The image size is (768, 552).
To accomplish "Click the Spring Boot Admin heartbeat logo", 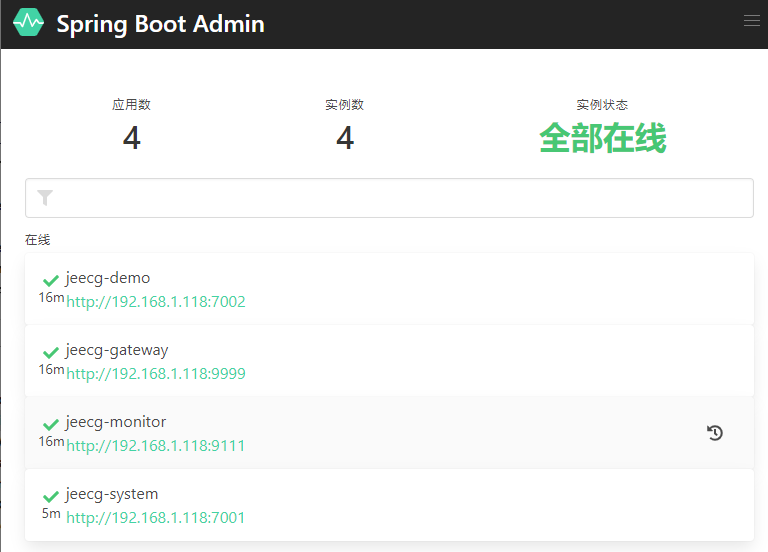I will (x=29, y=22).
